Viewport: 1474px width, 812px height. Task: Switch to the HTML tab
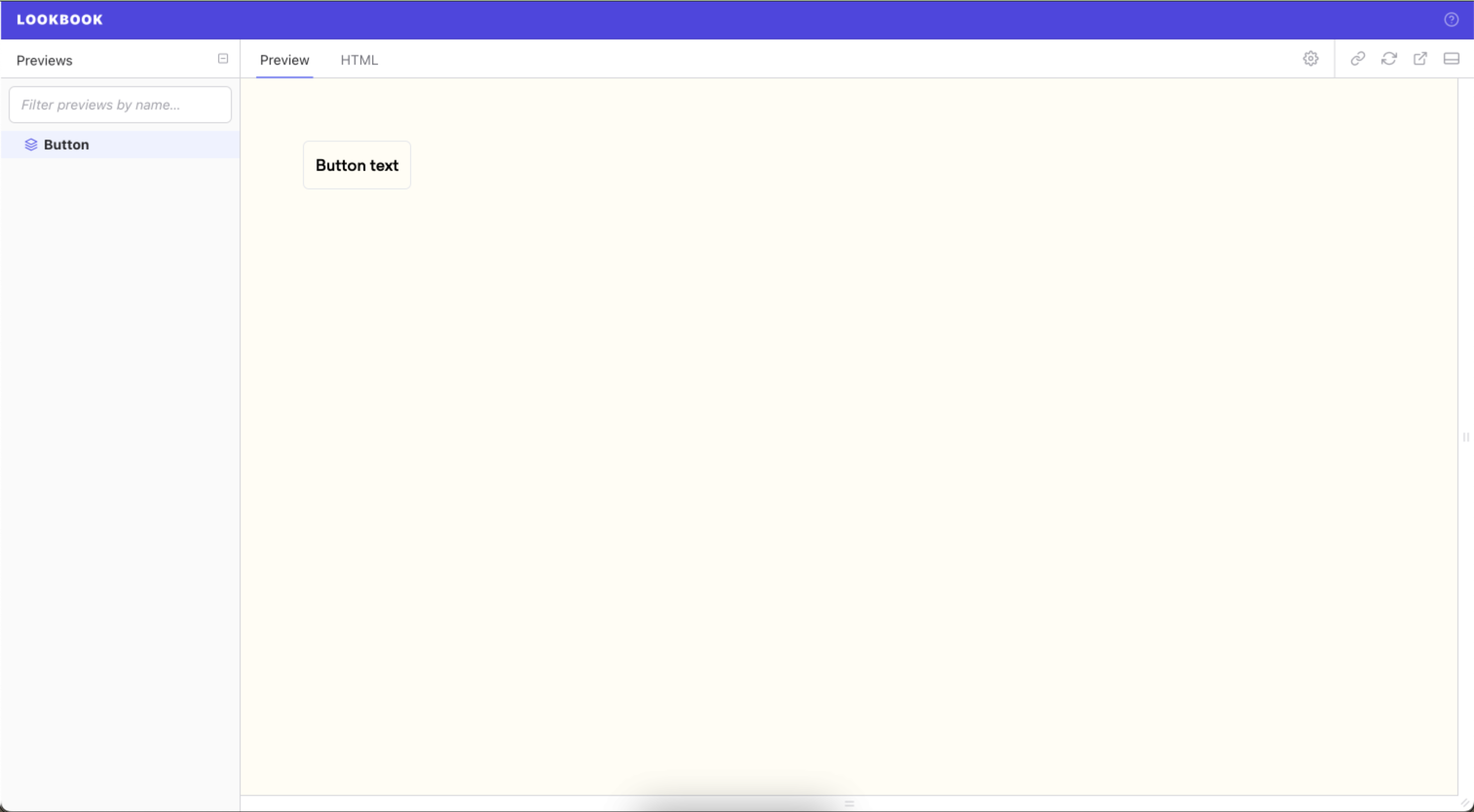[359, 60]
